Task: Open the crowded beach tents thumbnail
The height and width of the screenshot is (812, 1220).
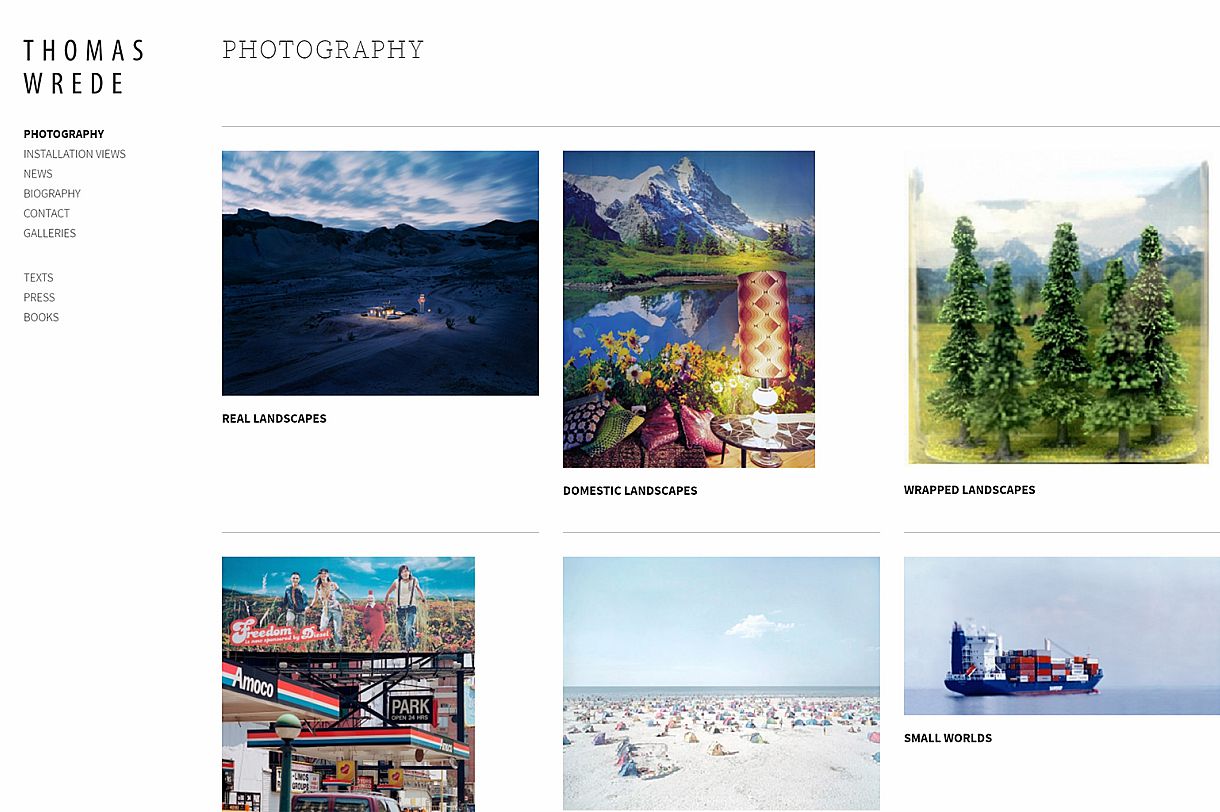Action: pyautogui.click(x=721, y=683)
